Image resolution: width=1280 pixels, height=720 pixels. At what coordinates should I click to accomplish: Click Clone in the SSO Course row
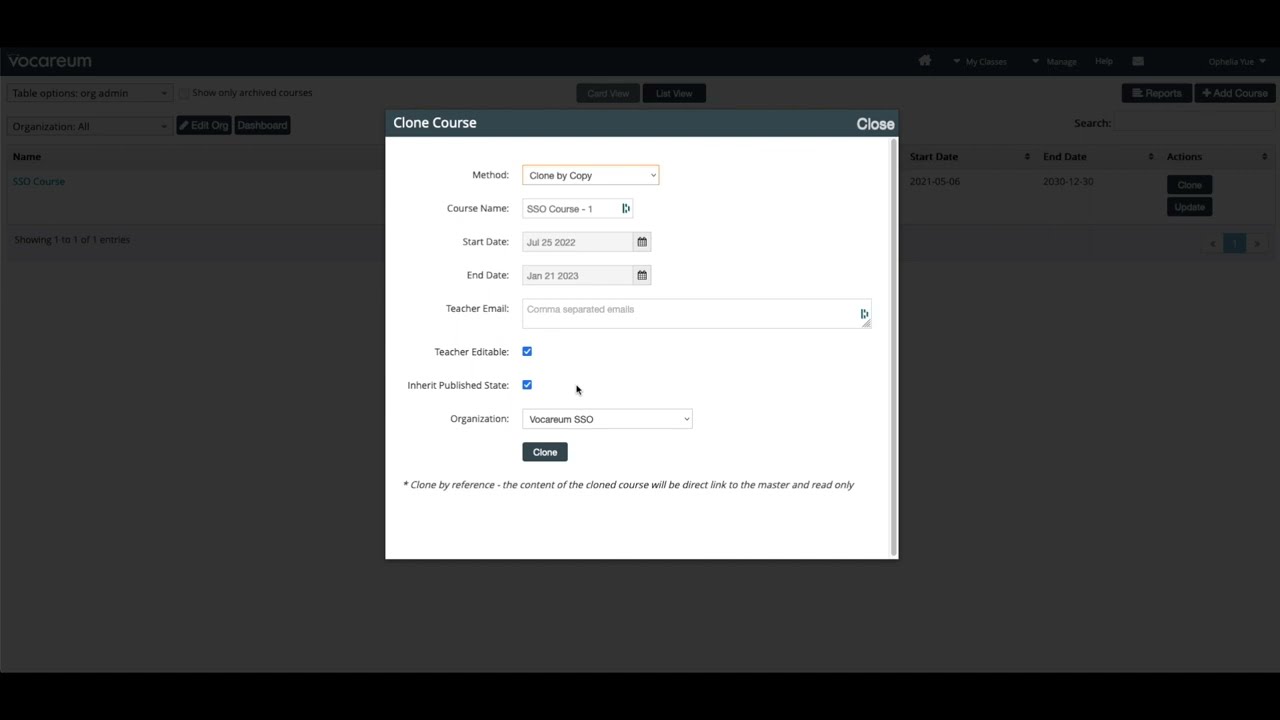[1190, 185]
